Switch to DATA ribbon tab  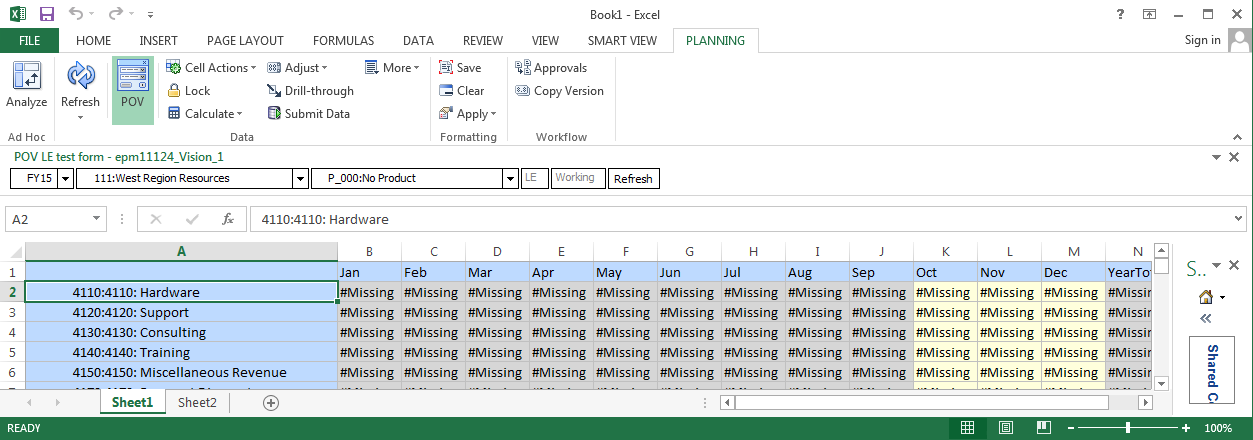(x=418, y=41)
